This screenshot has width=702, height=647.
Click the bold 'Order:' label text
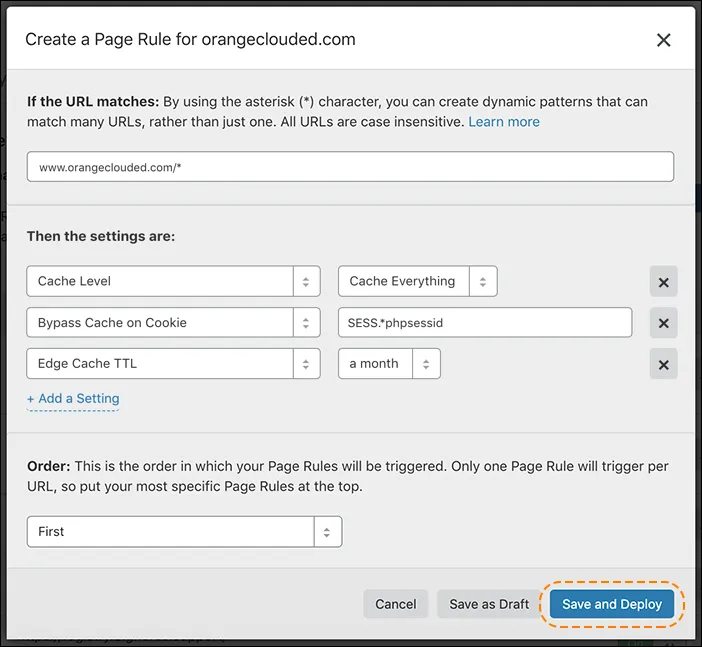(48, 467)
